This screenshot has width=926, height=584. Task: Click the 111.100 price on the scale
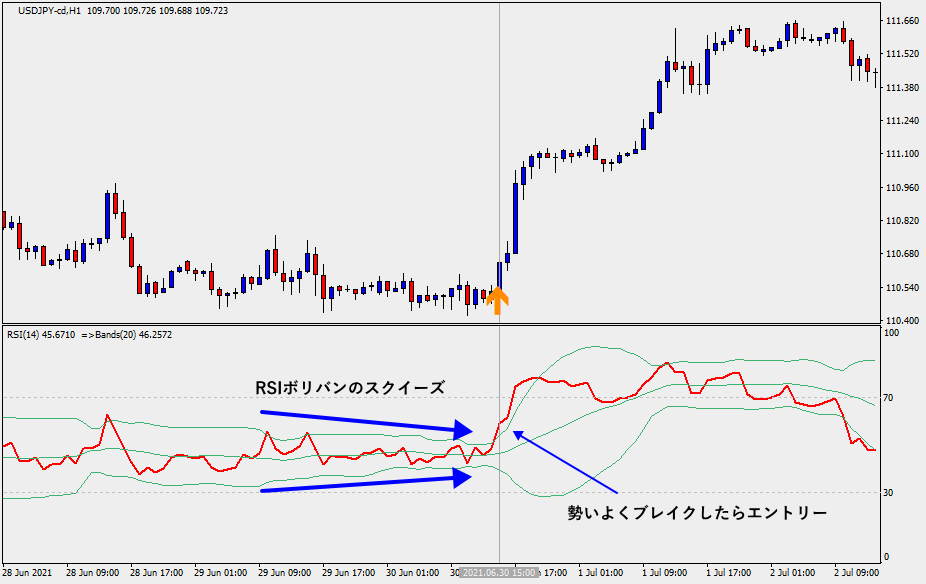pos(902,154)
